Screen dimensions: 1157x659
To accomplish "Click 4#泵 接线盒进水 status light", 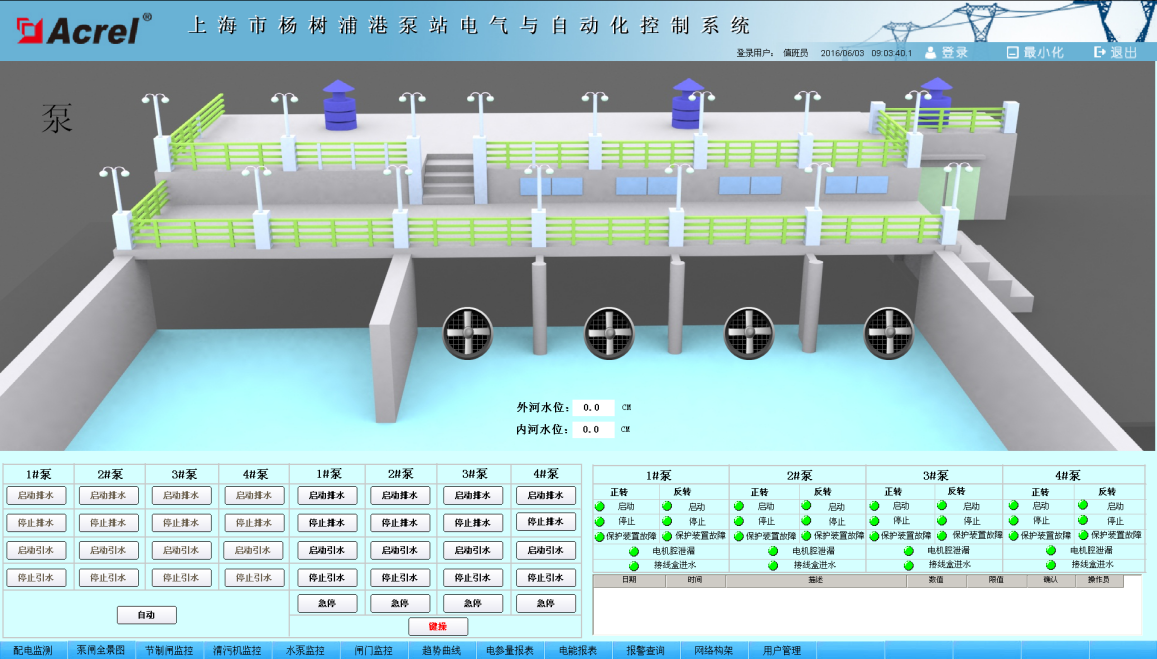I will click(x=1051, y=565).
